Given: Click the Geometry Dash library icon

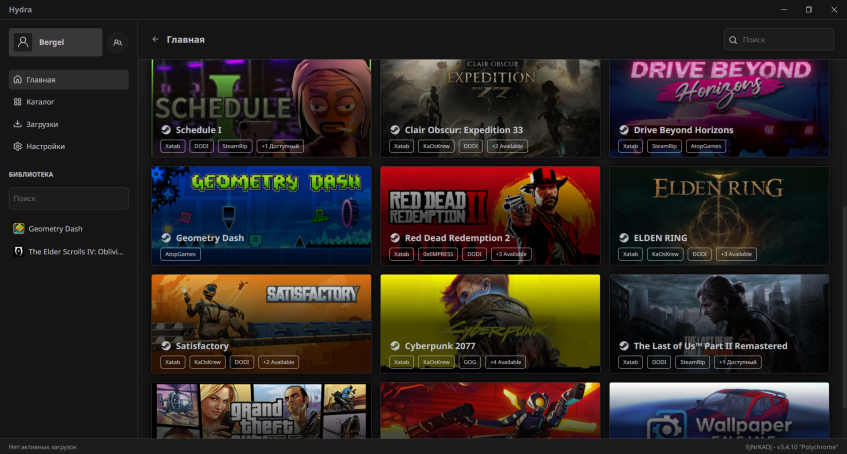Looking at the screenshot, I should coord(19,229).
